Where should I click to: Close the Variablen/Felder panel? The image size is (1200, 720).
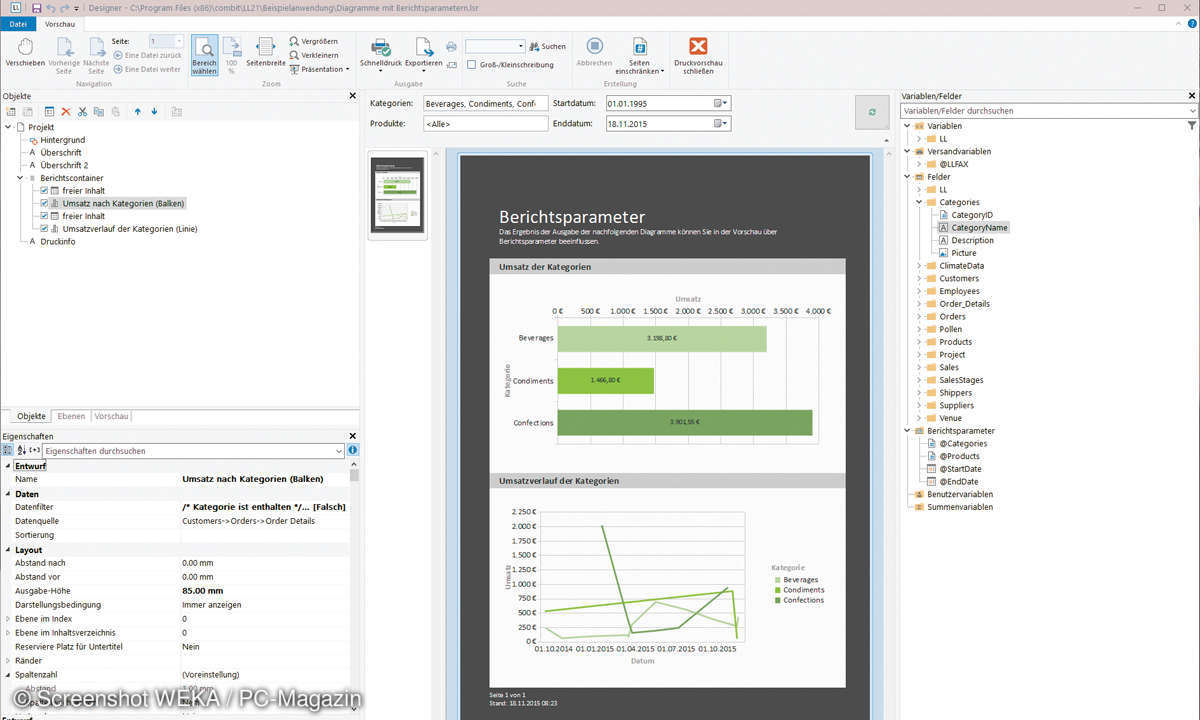point(1192,96)
